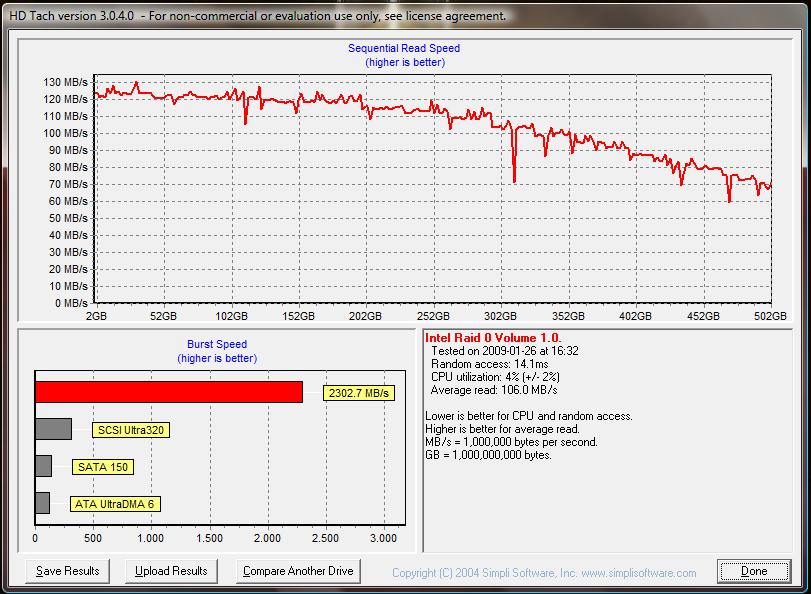Click the Average read 106.0 MB/s line
This screenshot has width=811, height=594.
pyautogui.click(x=493, y=390)
